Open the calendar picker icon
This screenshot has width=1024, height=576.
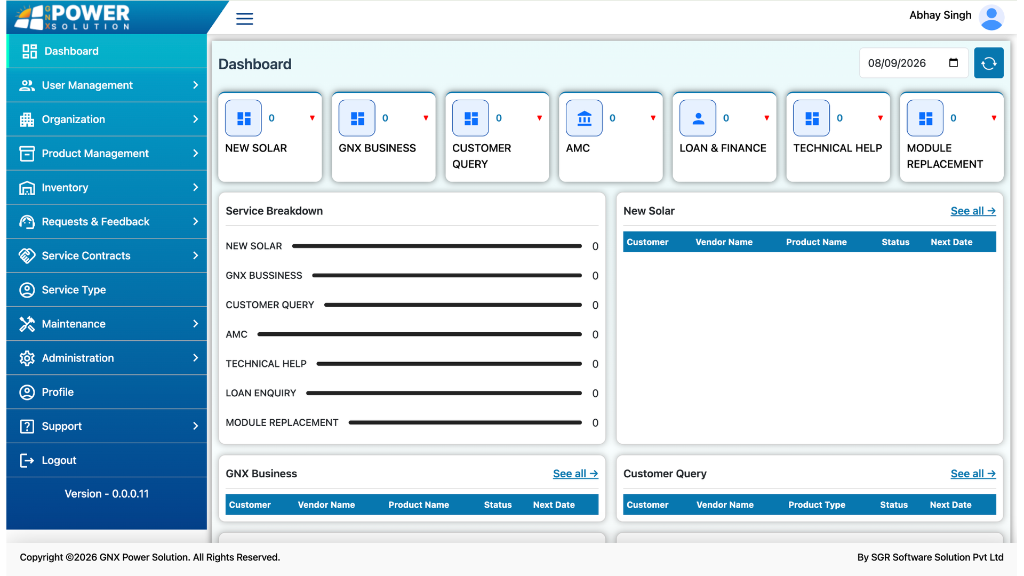[x=953, y=63]
